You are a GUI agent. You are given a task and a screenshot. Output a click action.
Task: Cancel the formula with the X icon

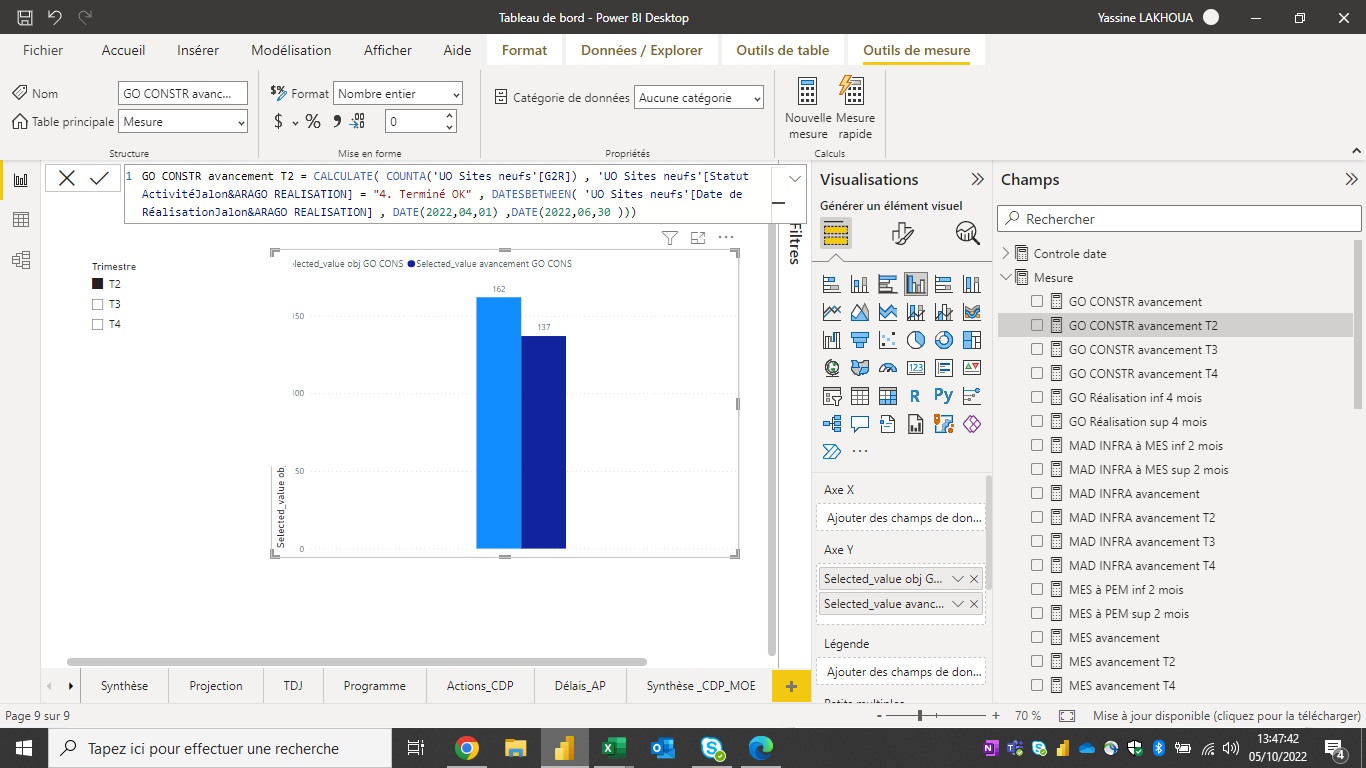point(67,178)
